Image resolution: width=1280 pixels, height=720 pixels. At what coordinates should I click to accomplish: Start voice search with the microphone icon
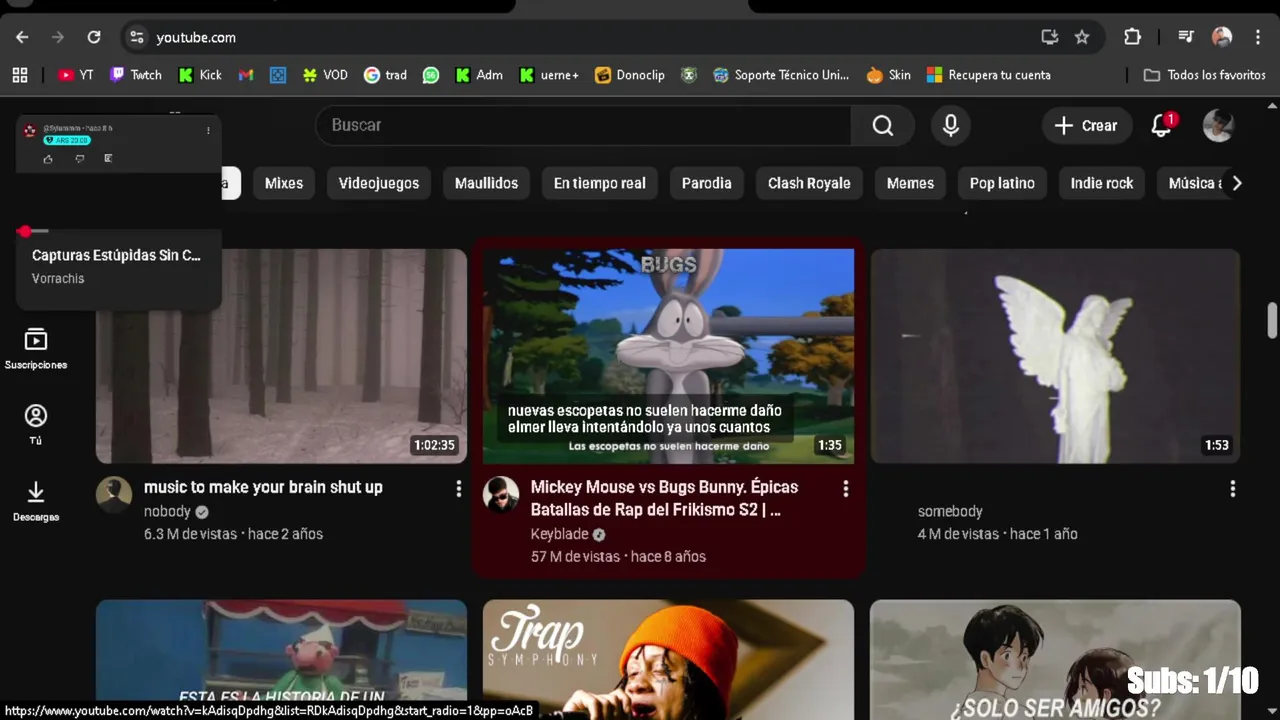tap(951, 125)
